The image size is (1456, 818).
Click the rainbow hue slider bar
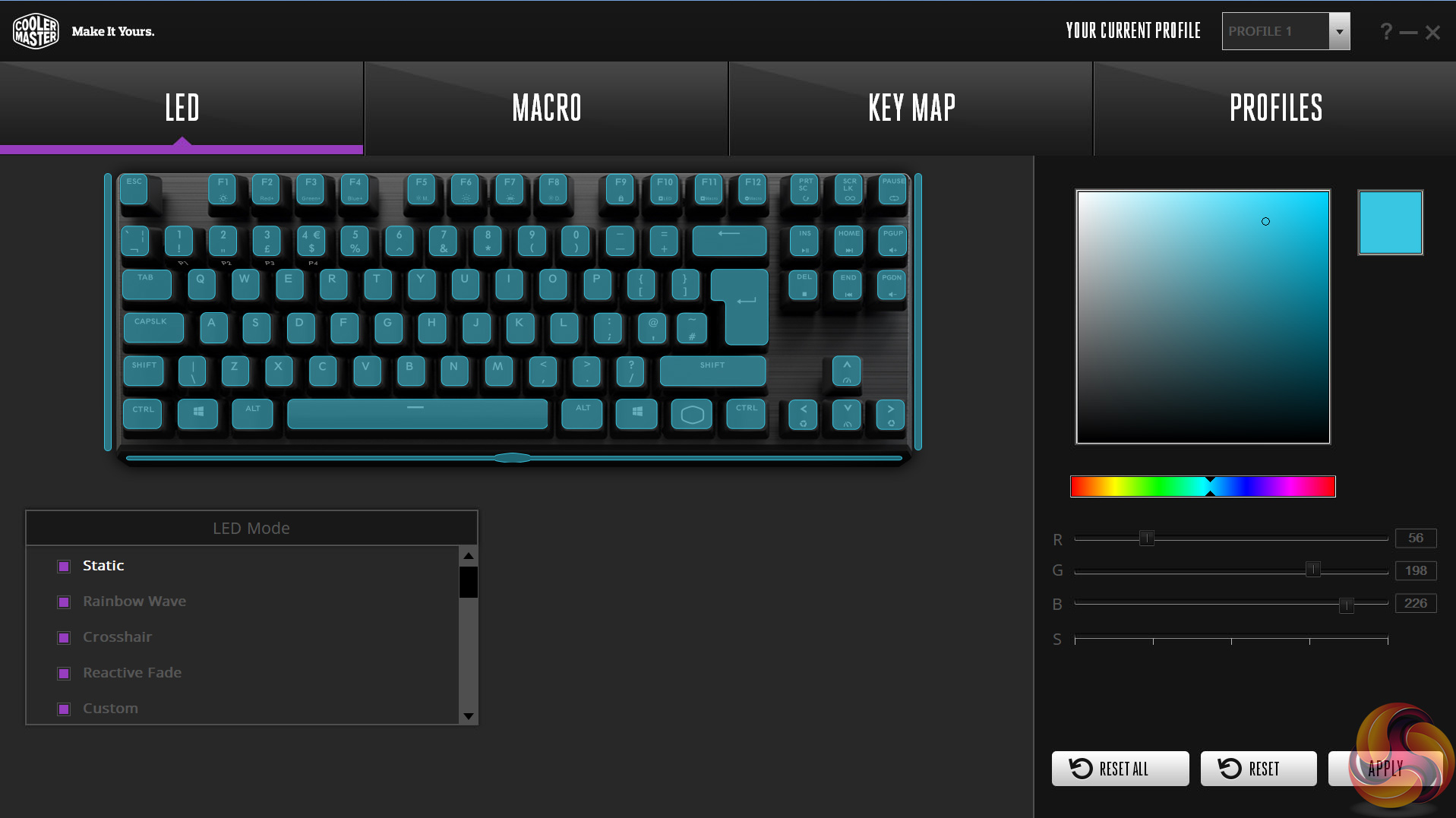1203,486
